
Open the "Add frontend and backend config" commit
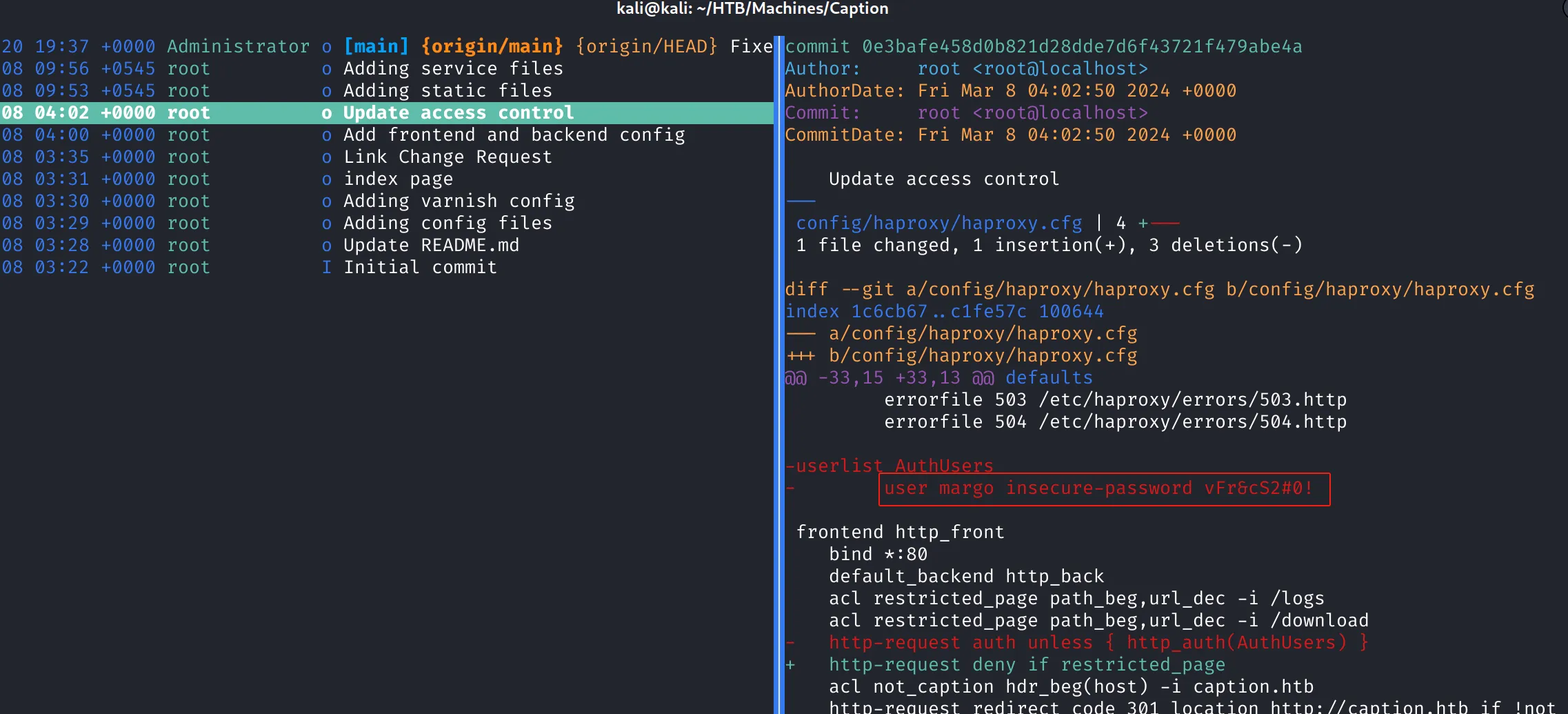pos(386,135)
